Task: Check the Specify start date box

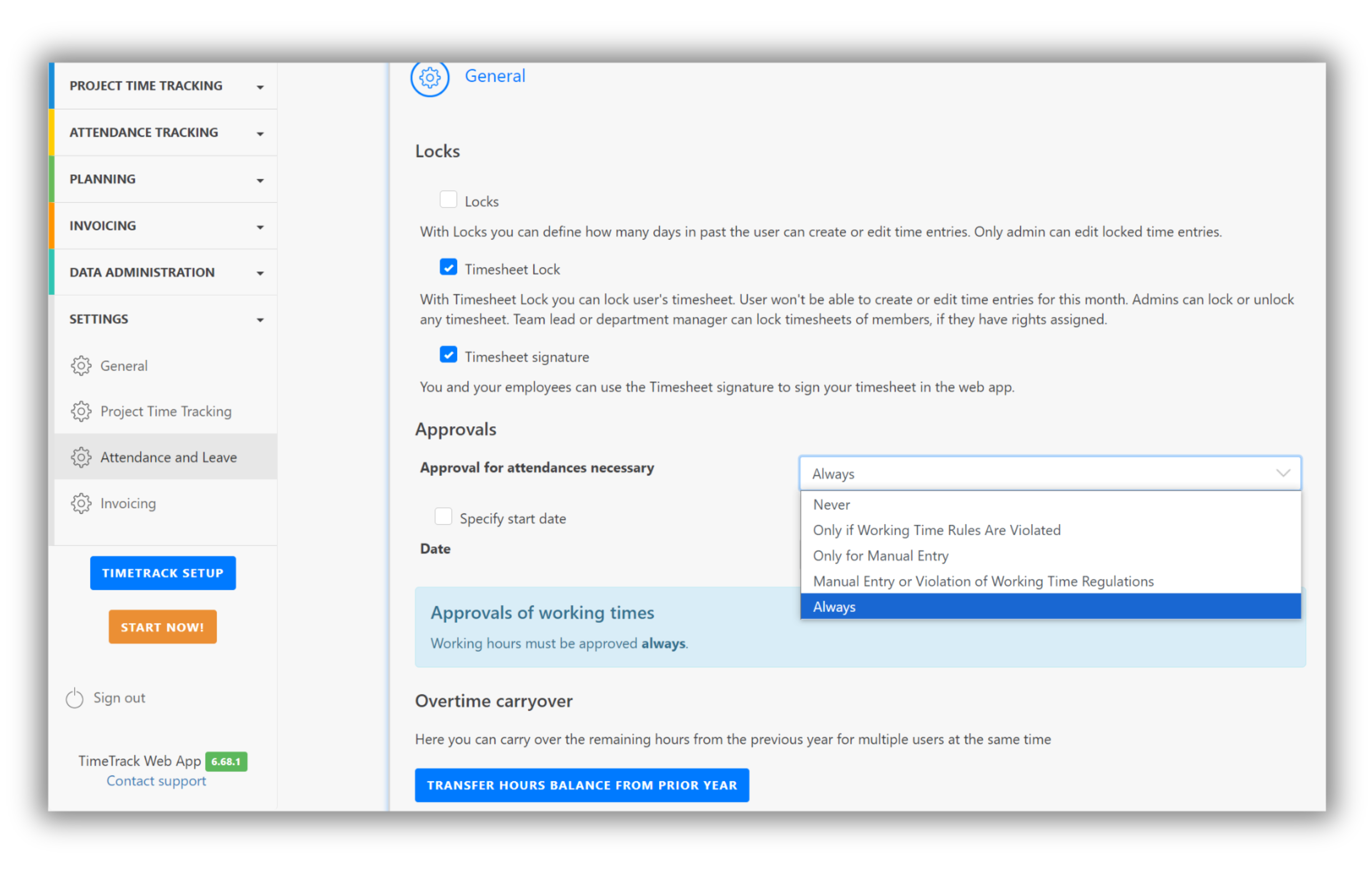Action: coord(443,516)
